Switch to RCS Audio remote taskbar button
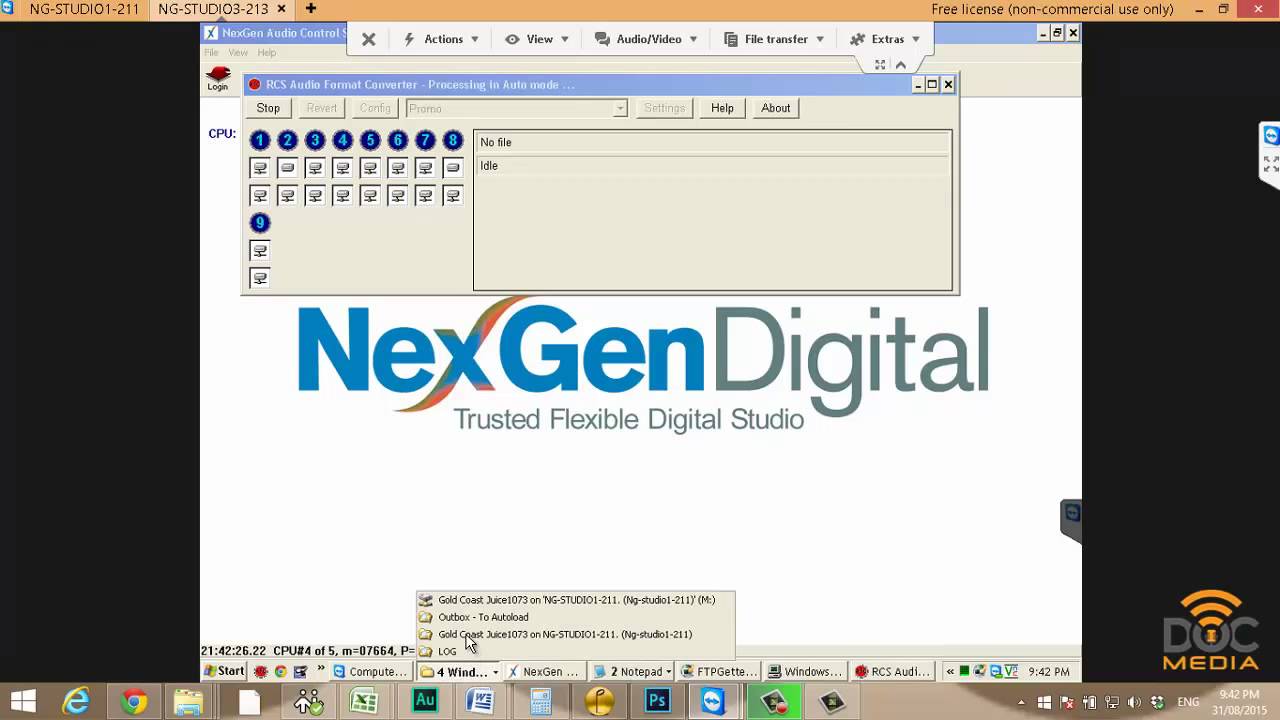Viewport: 1280px width, 720px height. click(893, 672)
